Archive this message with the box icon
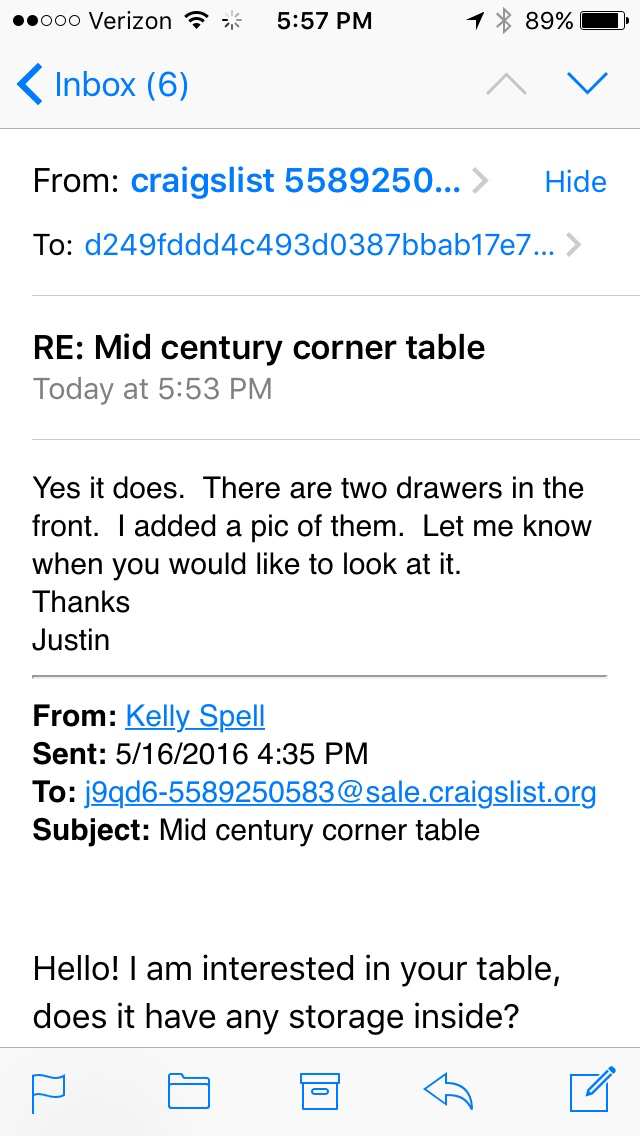The image size is (640, 1136). 320,1091
